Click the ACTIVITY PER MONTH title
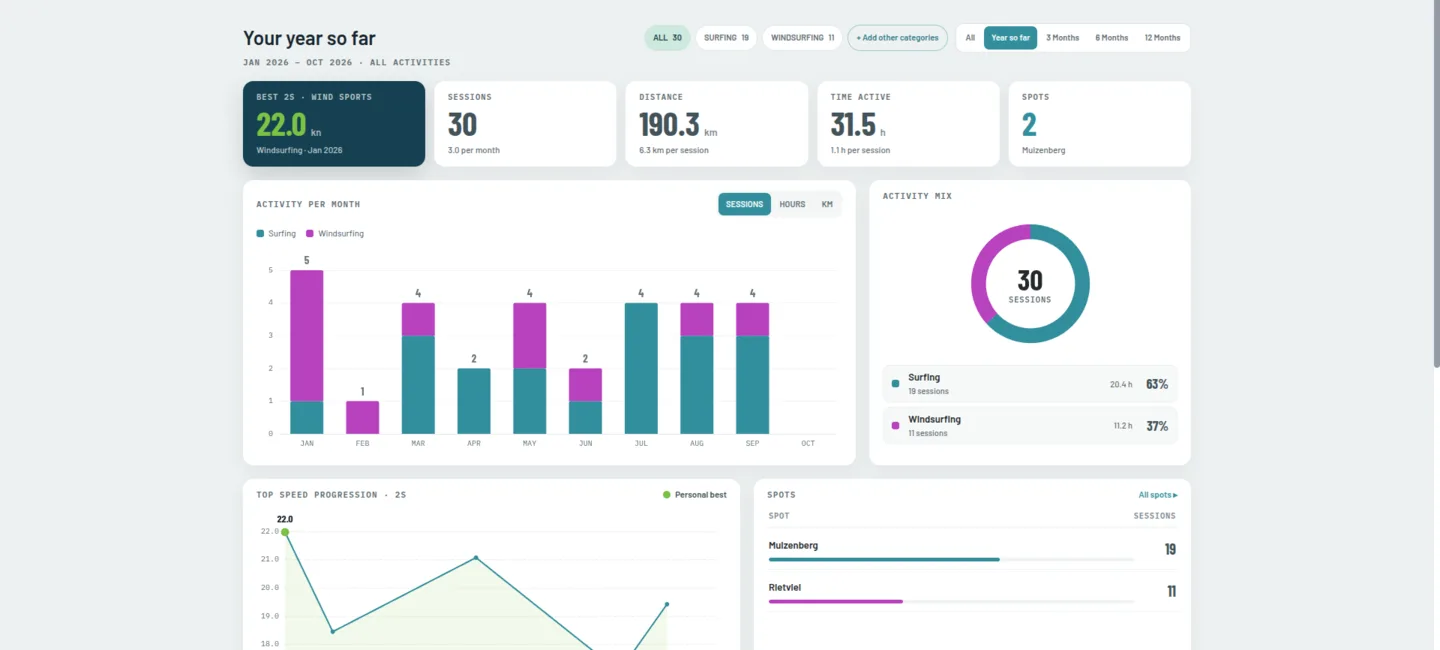 pyautogui.click(x=308, y=204)
